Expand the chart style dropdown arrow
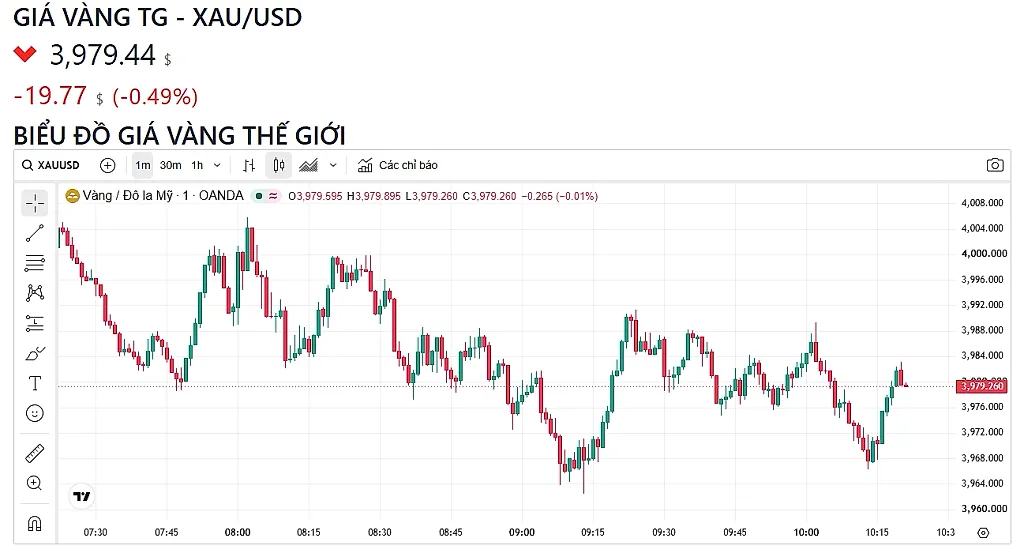 click(333, 165)
